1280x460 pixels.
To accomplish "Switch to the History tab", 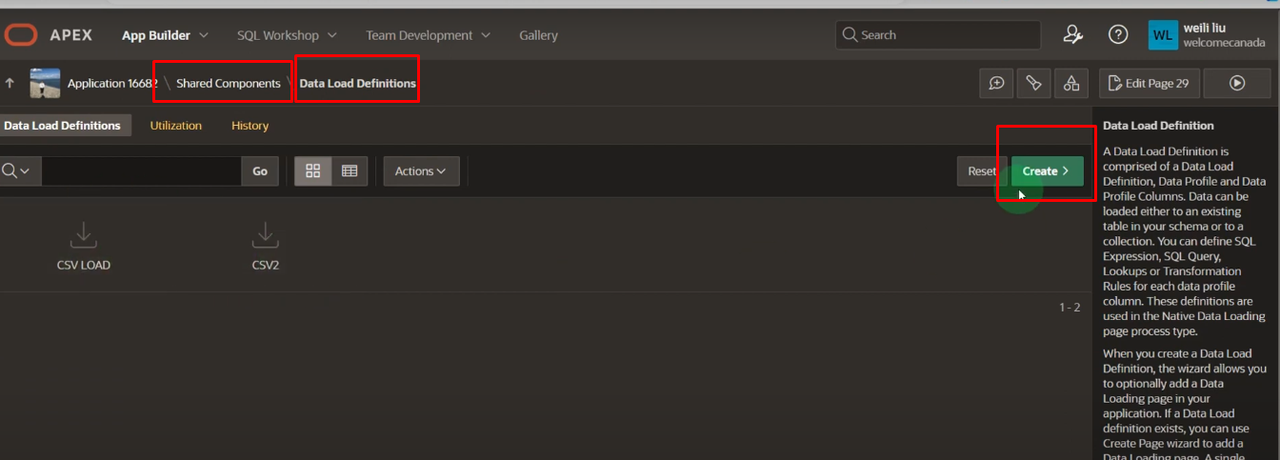I will coord(250,125).
